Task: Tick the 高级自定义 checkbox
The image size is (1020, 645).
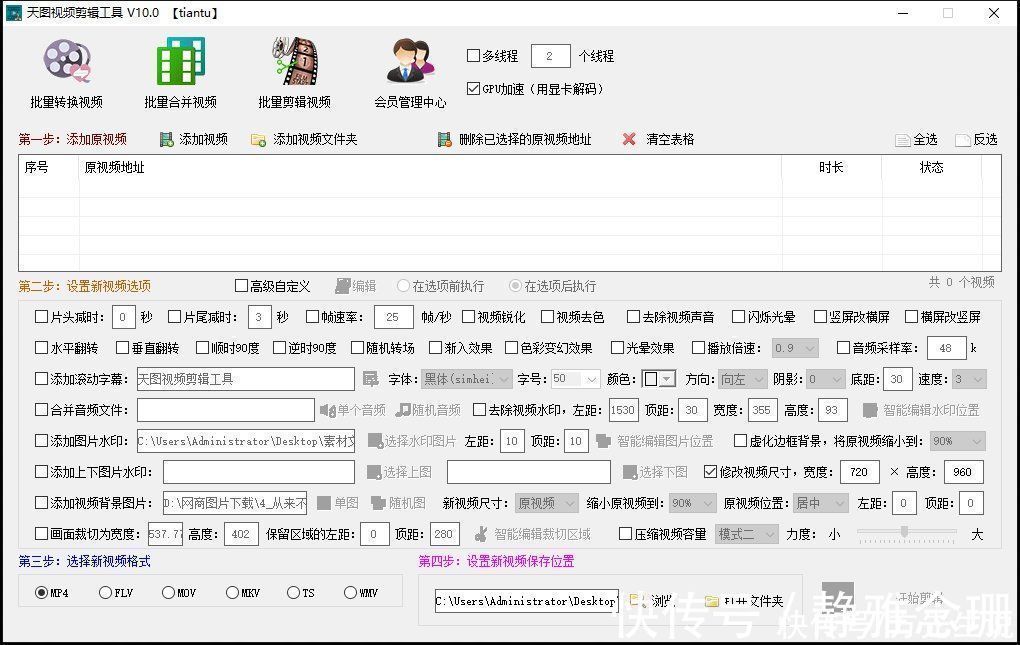Action: 241,285
